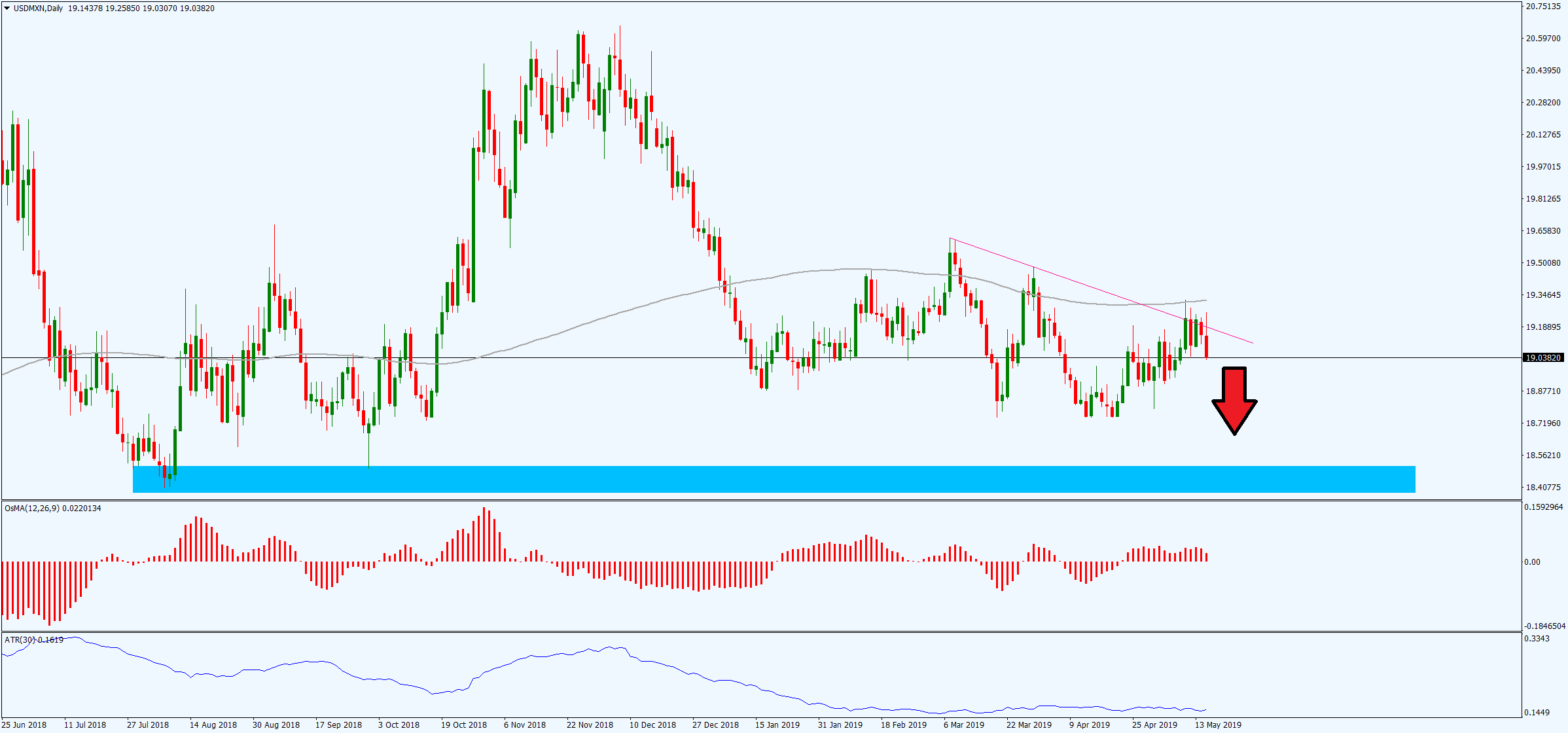1568x733 pixels.
Task: Click the 19.03820 current price tag
Action: tap(1542, 357)
